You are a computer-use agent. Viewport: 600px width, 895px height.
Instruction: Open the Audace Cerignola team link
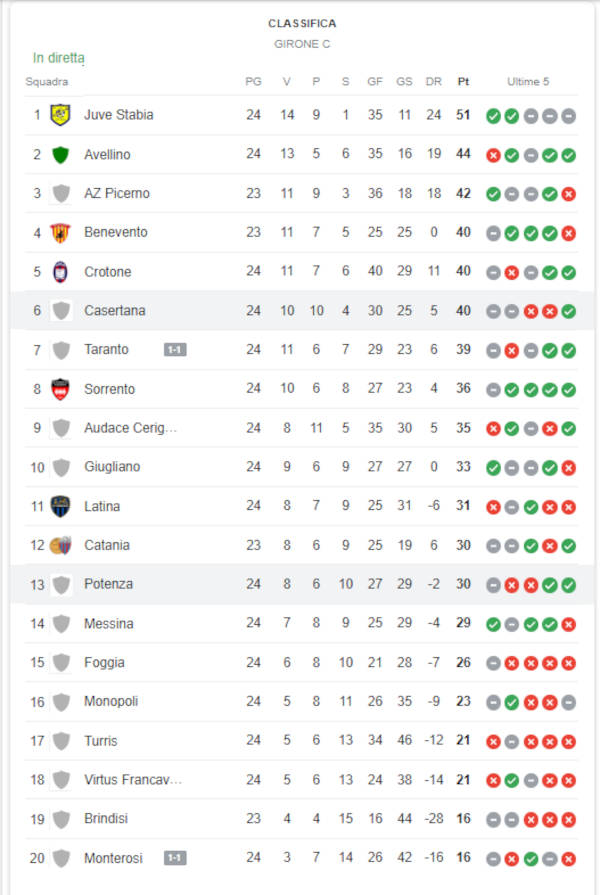point(130,428)
